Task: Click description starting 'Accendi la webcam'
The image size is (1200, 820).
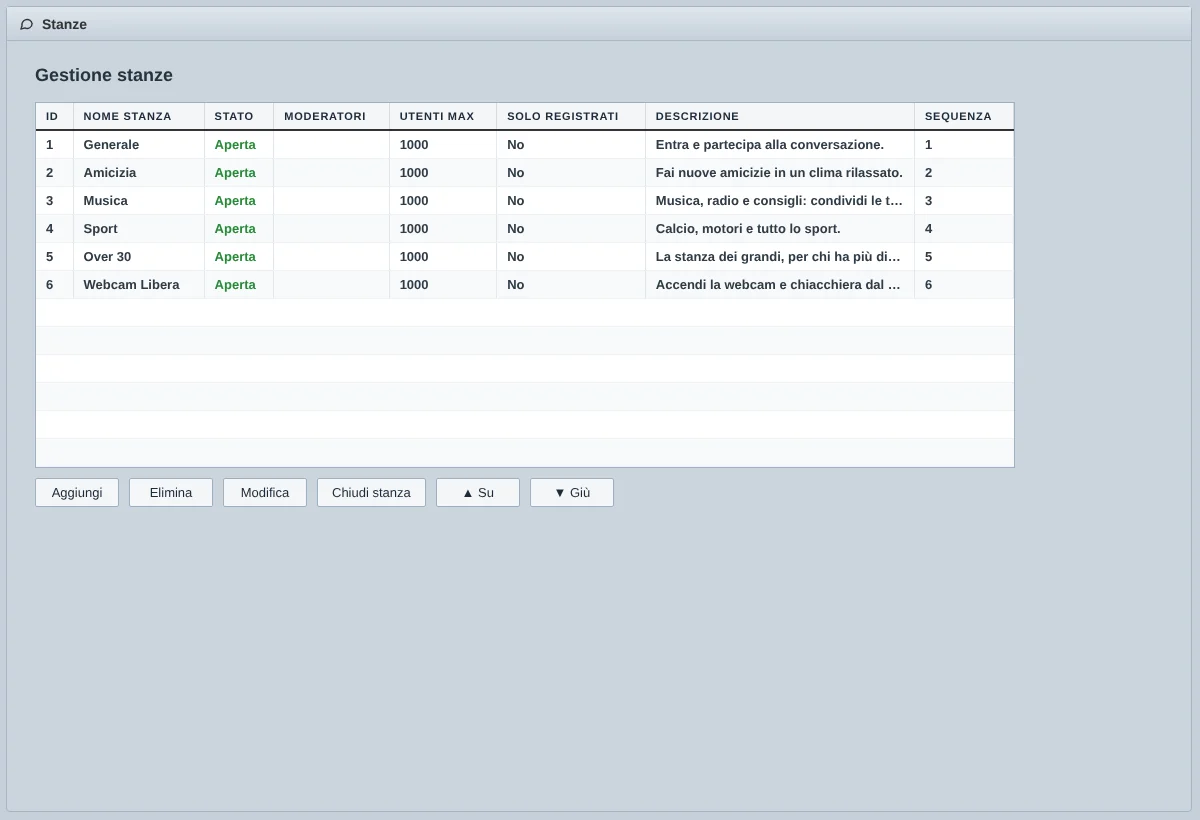Action: [779, 285]
